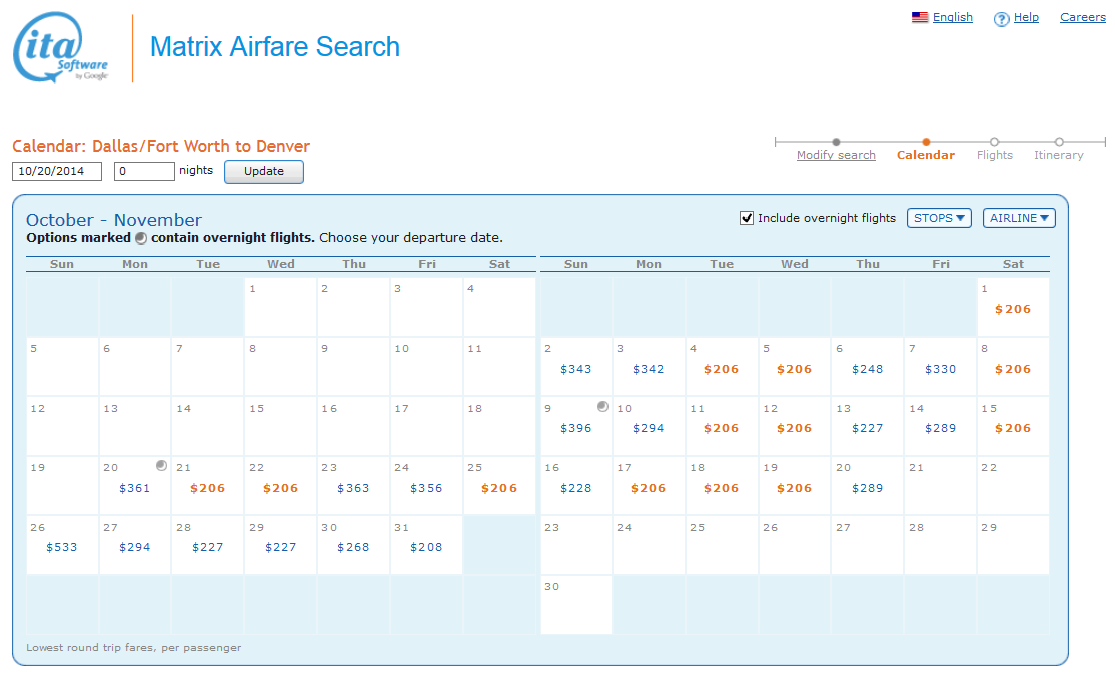1115x676 pixels.
Task: Uncheck Include overnight flights checkbox
Action: pyautogui.click(x=747, y=218)
